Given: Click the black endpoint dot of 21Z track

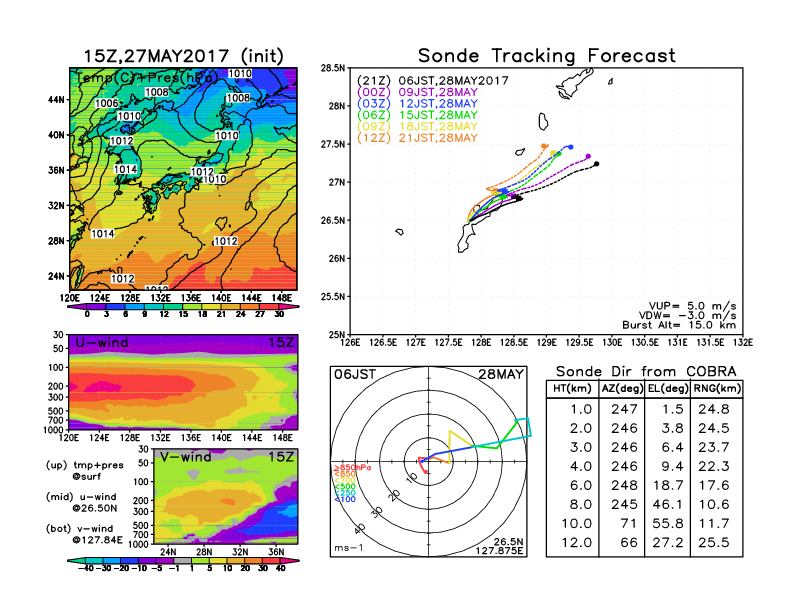Looking at the screenshot, I should (597, 164).
